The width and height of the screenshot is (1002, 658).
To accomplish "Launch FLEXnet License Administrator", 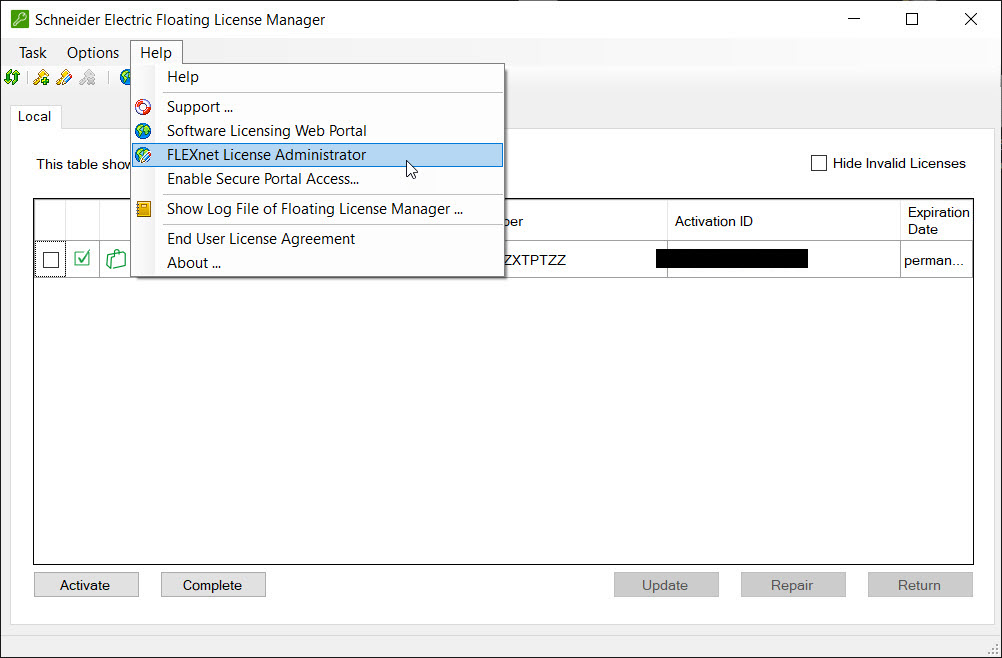I will click(x=318, y=155).
